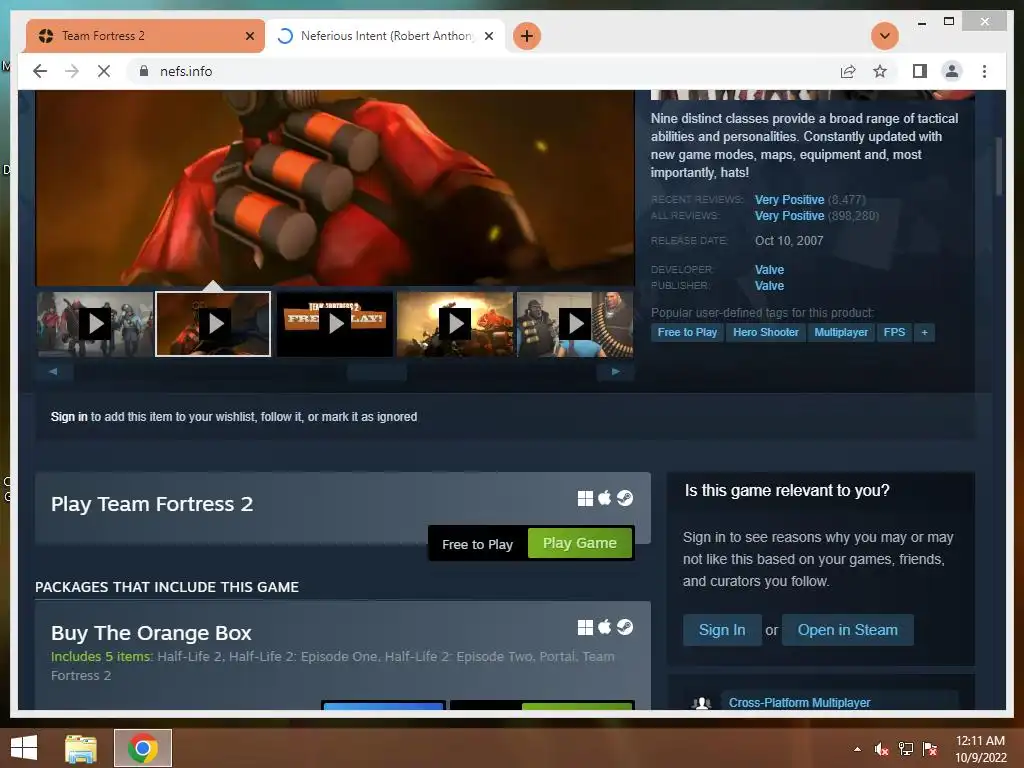This screenshot has width=1024, height=768.
Task: Click Apple icon in Orange Box package
Action: coord(605,627)
